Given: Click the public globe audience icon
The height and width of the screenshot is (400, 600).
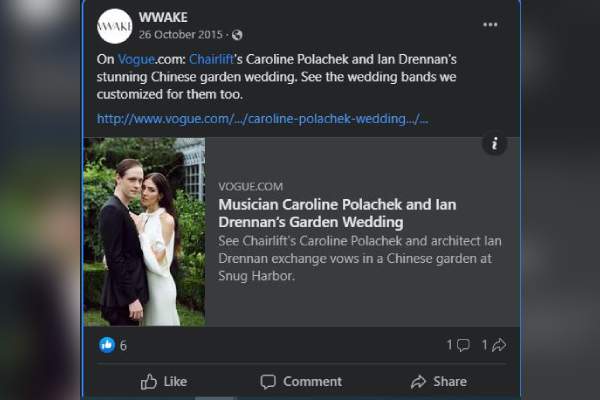Looking at the screenshot, I should pyautogui.click(x=237, y=35).
